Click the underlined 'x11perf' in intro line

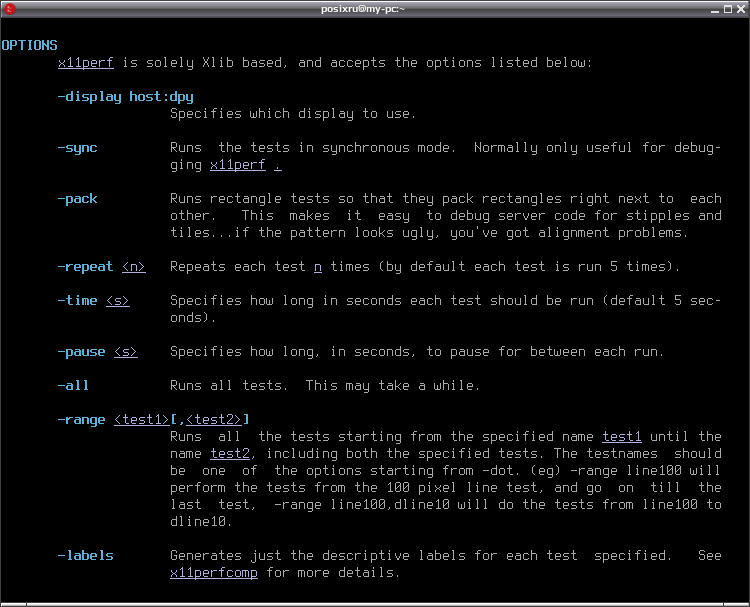pyautogui.click(x=86, y=63)
